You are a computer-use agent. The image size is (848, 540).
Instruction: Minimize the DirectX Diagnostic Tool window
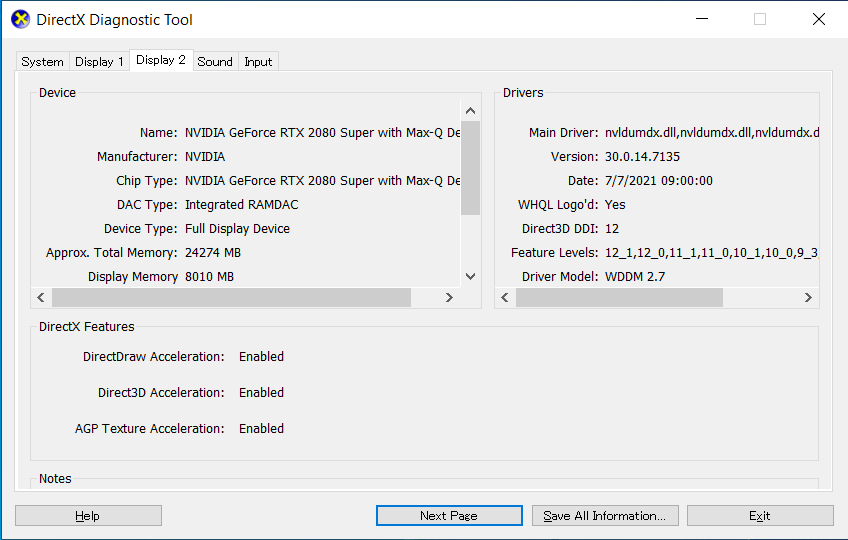[701, 19]
